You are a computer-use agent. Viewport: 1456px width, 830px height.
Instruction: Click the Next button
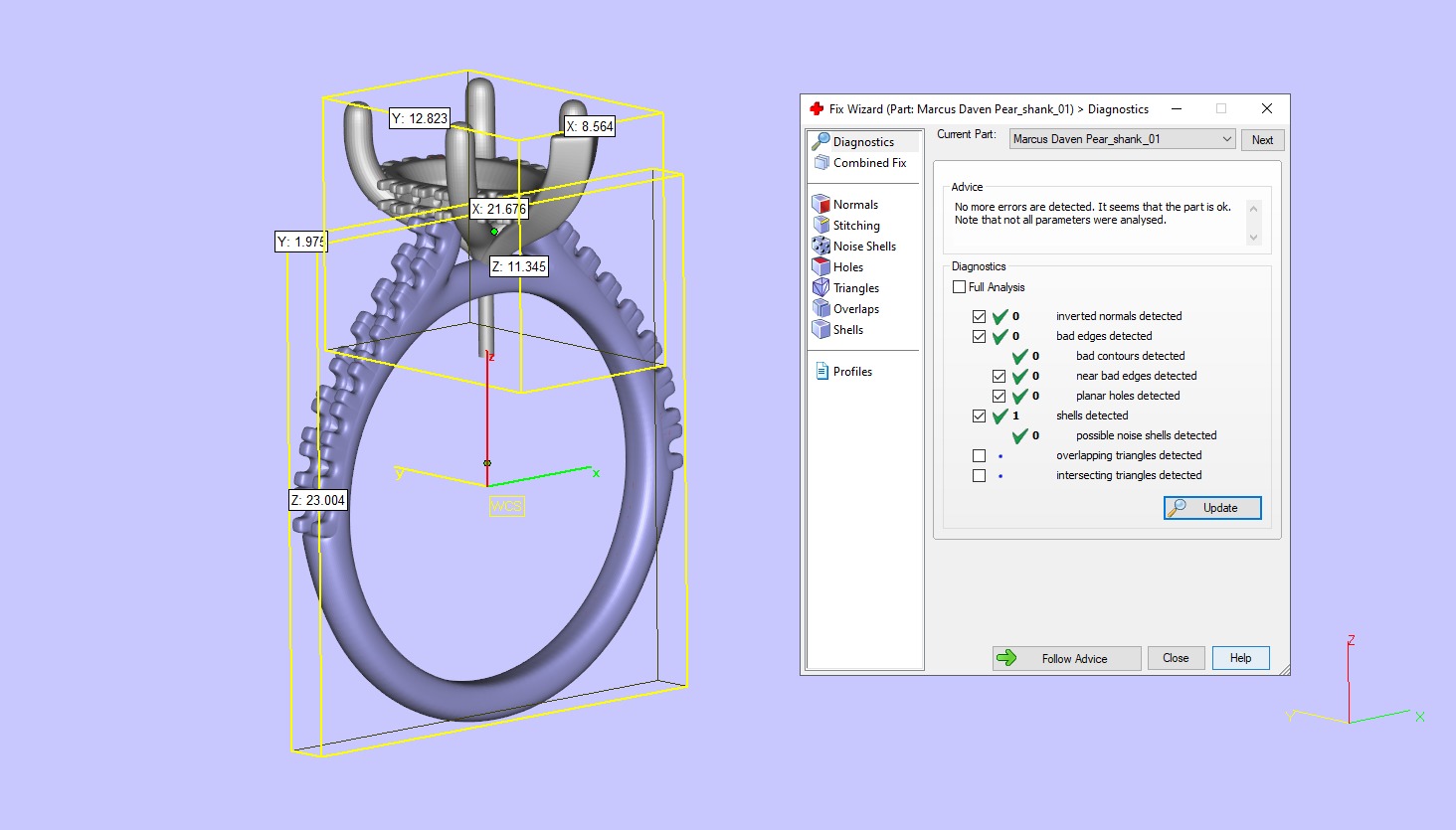pyautogui.click(x=1262, y=140)
